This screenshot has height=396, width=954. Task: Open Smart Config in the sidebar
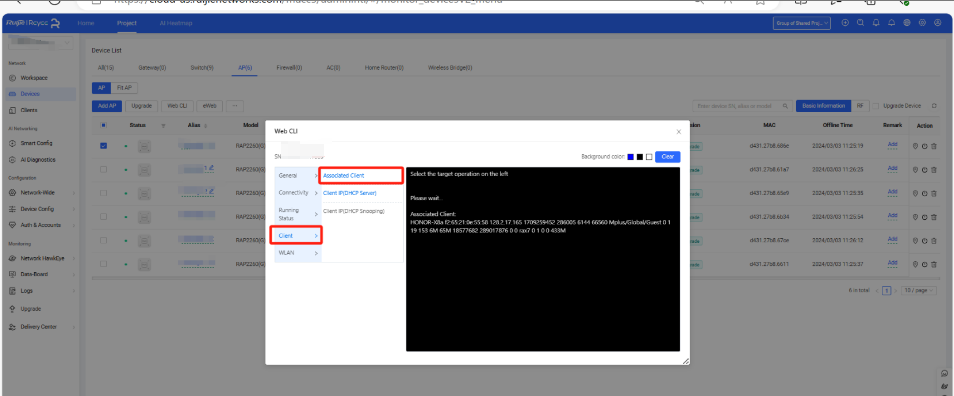(36, 143)
